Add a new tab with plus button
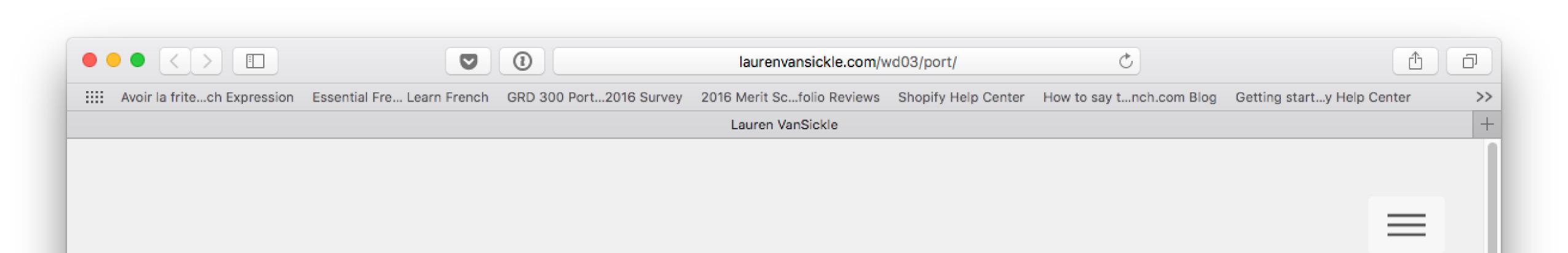 pyautogui.click(x=1487, y=124)
